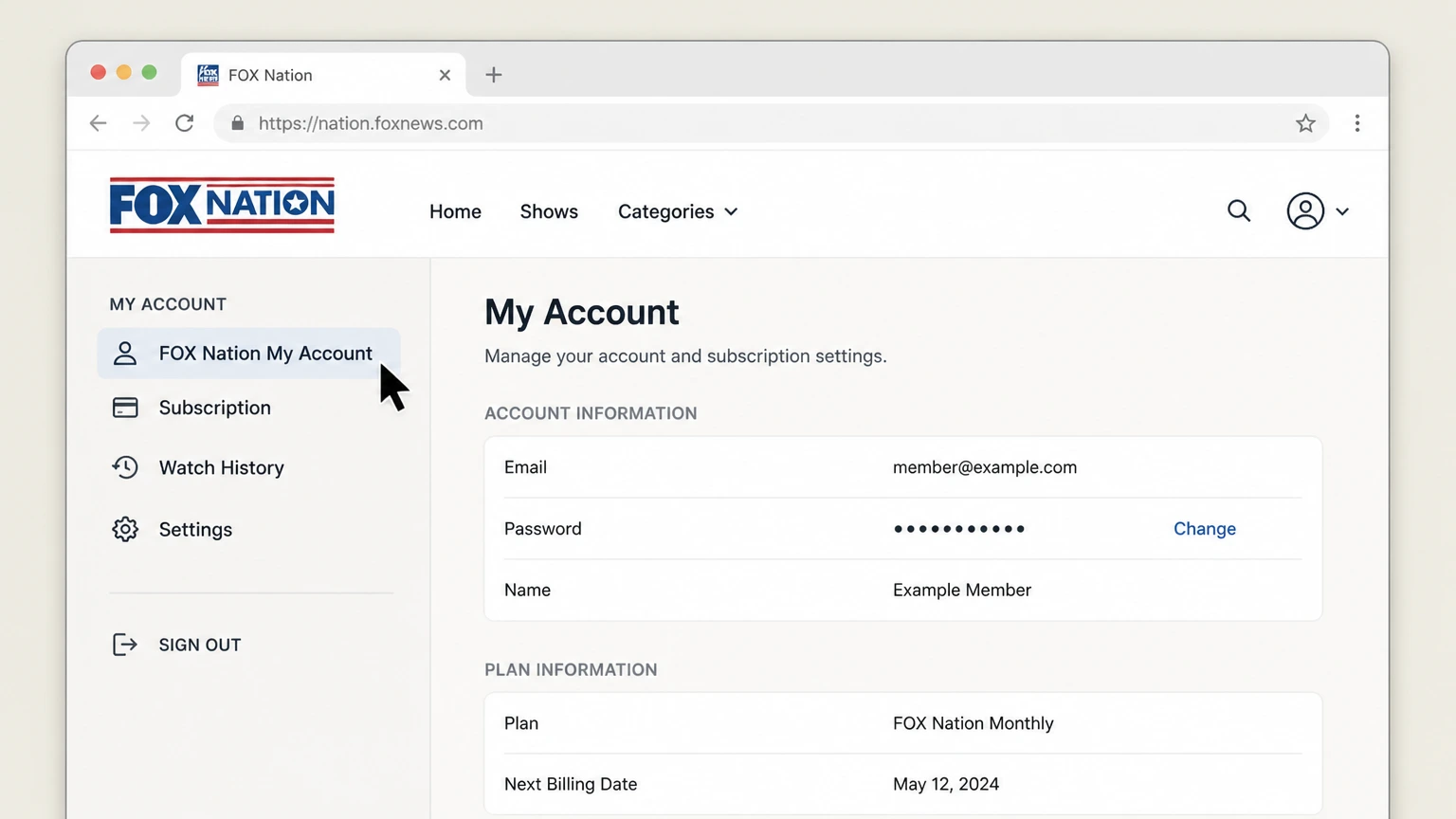
Task: Click the My Account page heading
Action: coord(582,313)
